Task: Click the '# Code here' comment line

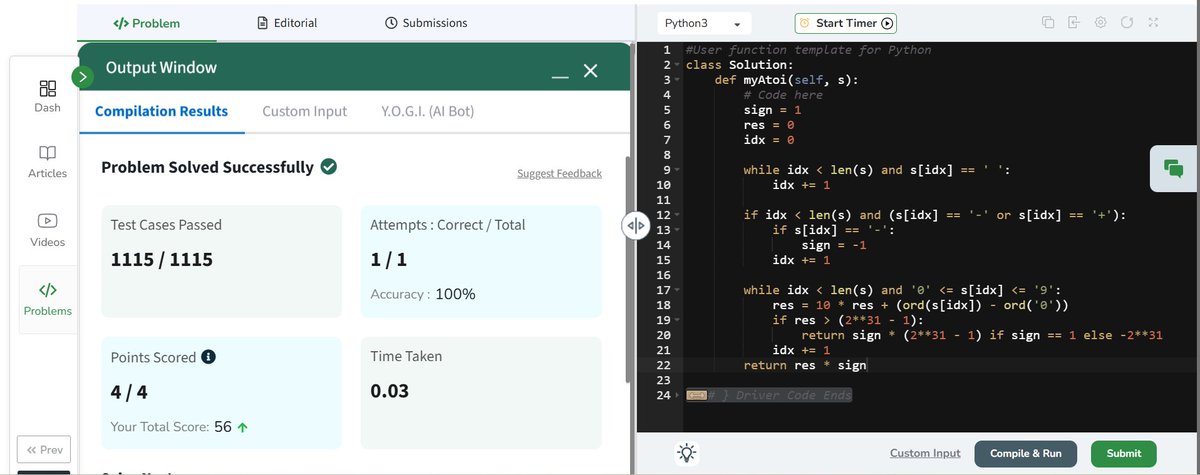Action: (x=783, y=95)
